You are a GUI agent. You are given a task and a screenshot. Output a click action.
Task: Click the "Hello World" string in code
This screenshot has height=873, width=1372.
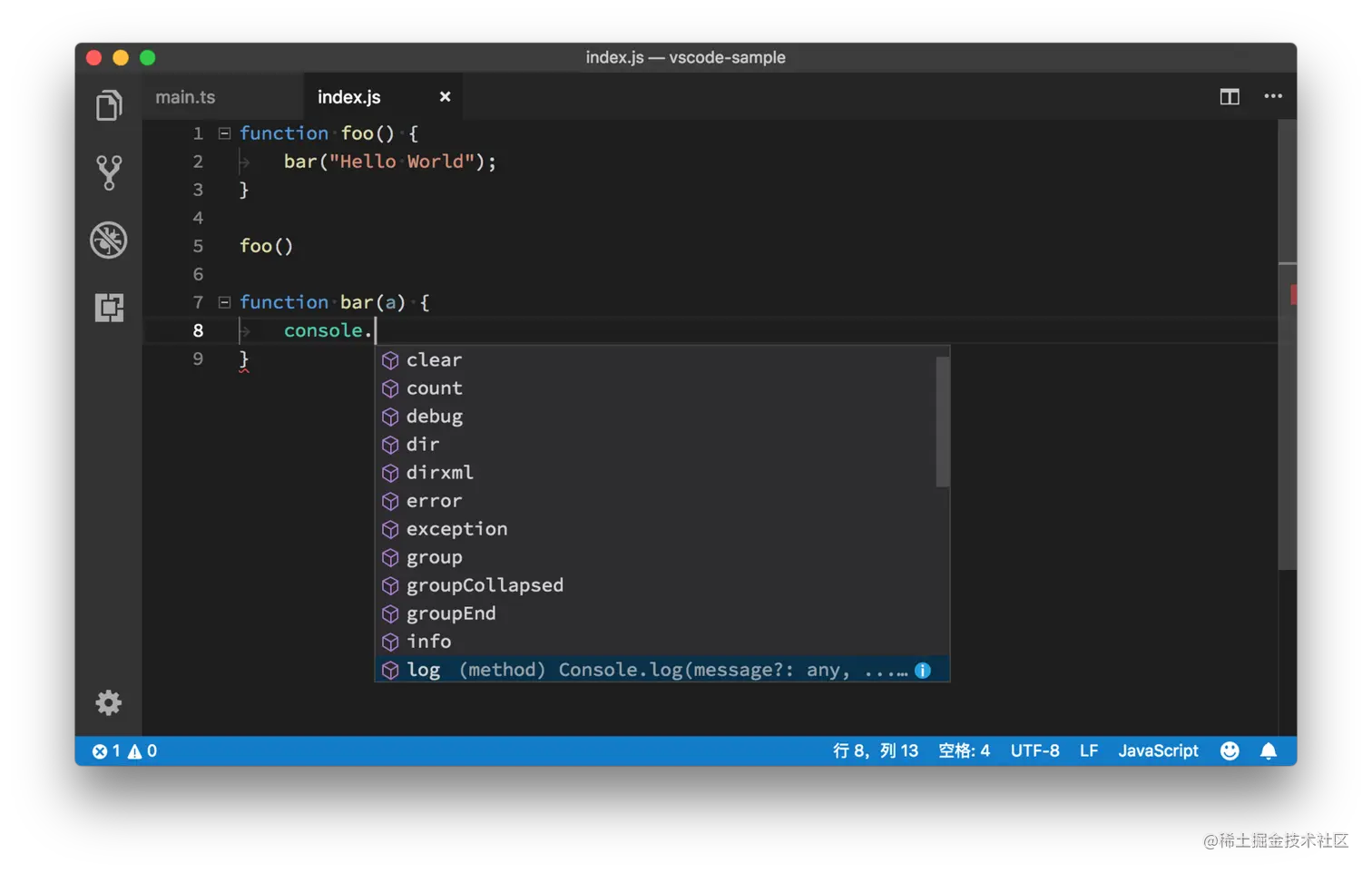[x=401, y=162]
